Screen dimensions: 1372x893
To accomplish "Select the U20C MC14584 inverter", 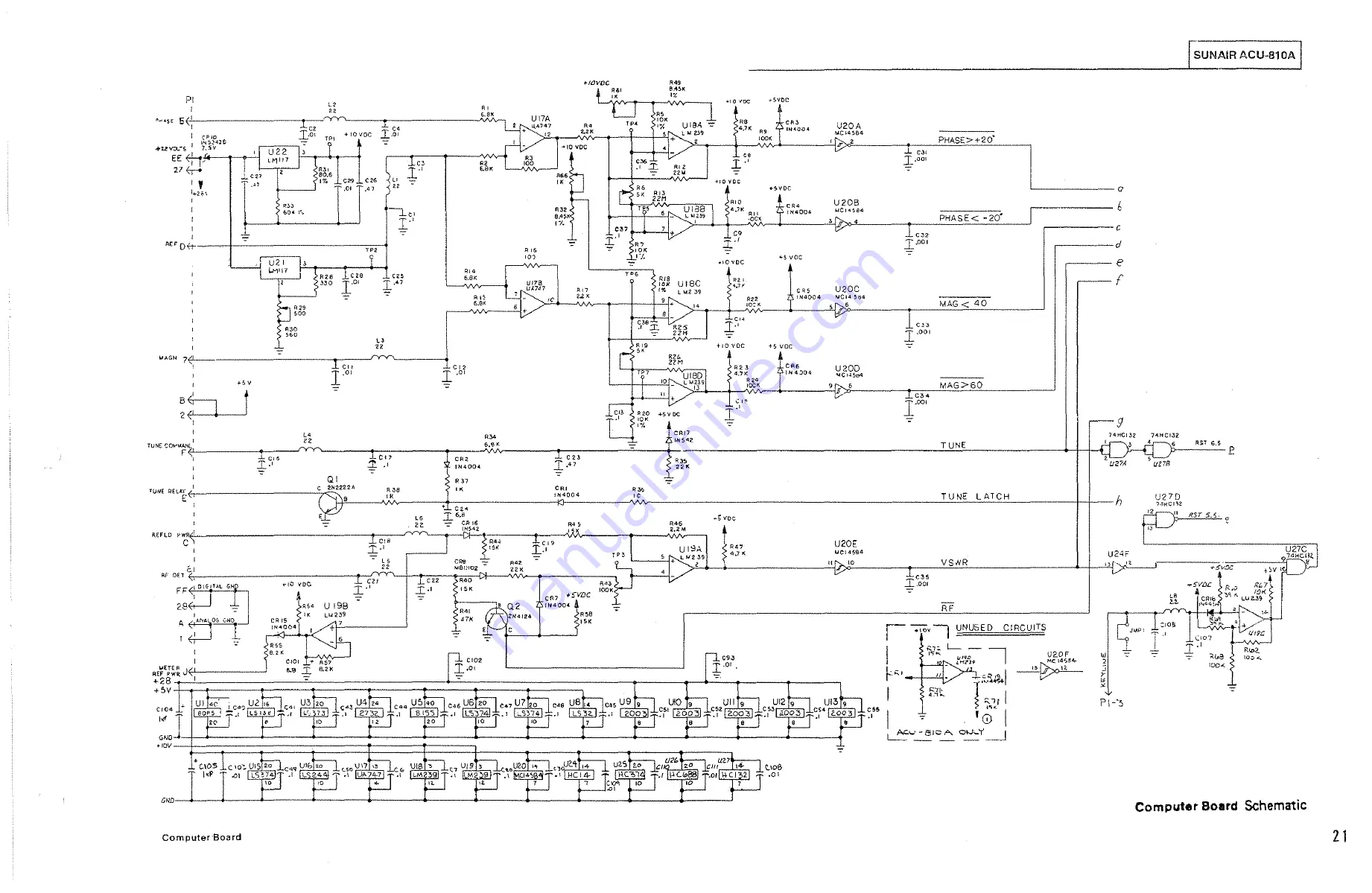I will point(842,309).
